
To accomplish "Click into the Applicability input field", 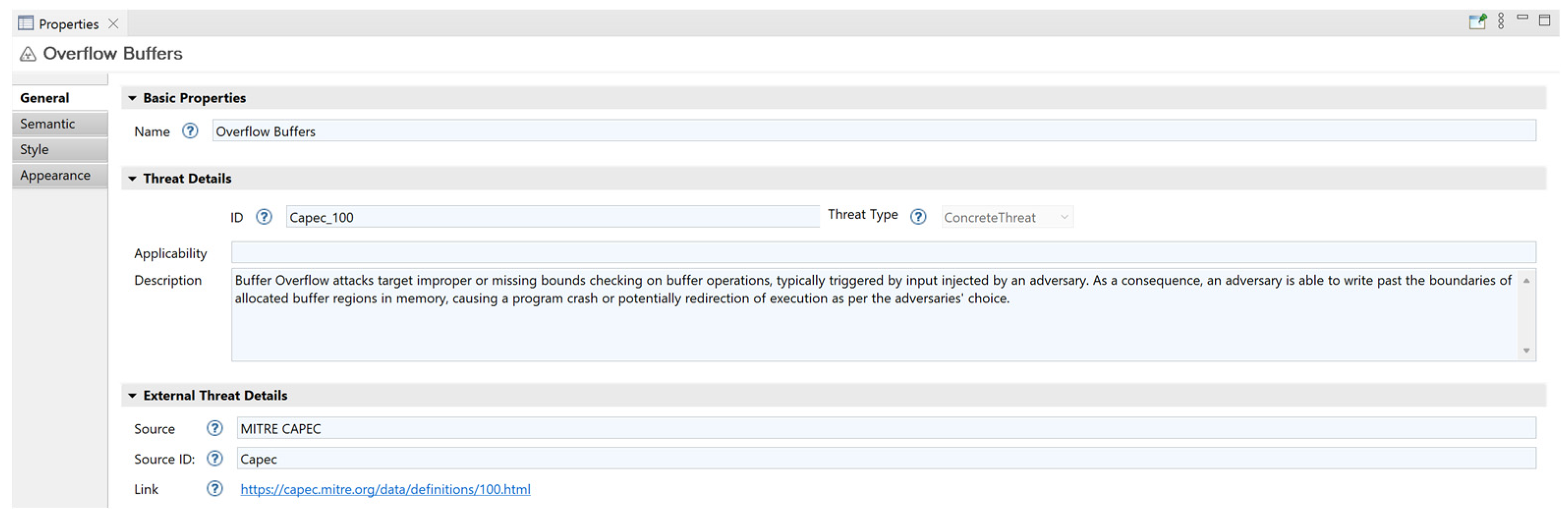I will (x=883, y=252).
